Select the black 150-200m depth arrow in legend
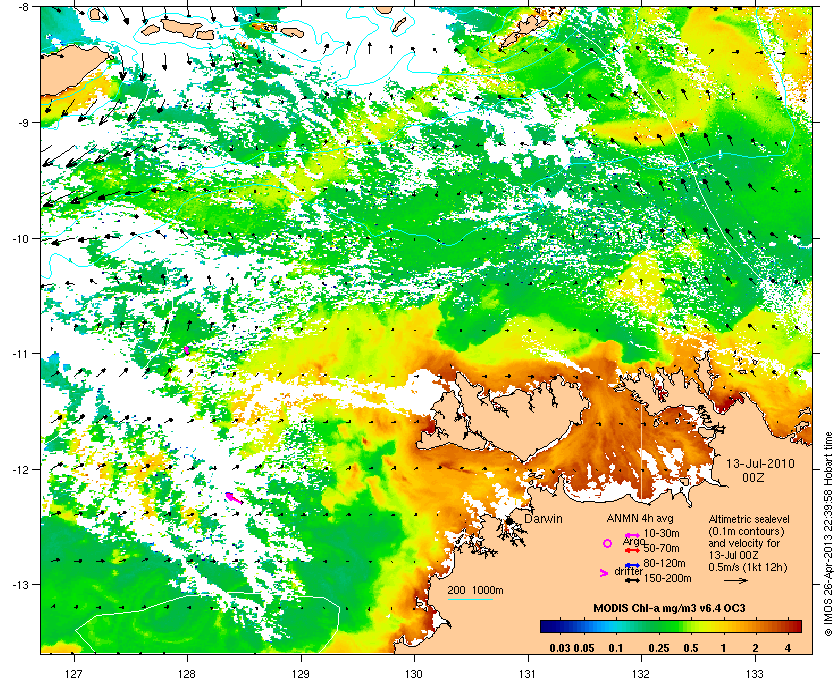Image resolution: width=840 pixels, height=680 pixels. [633, 580]
